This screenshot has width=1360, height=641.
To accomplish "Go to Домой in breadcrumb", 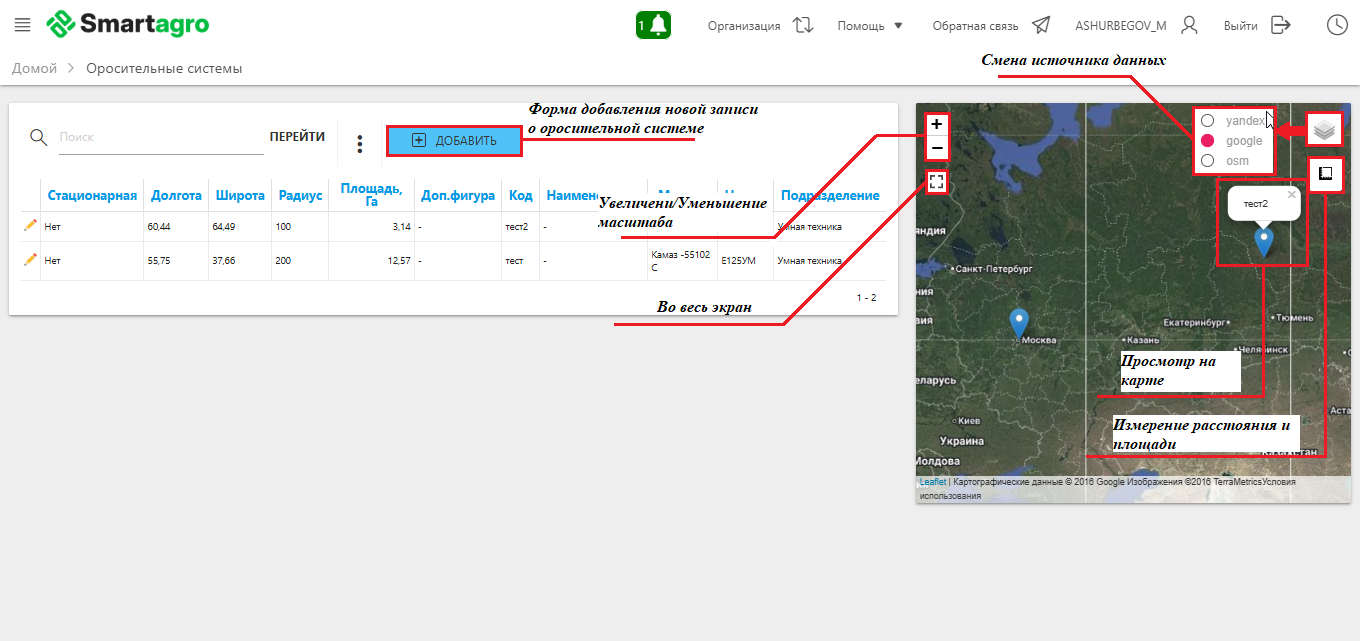I will point(33,69).
